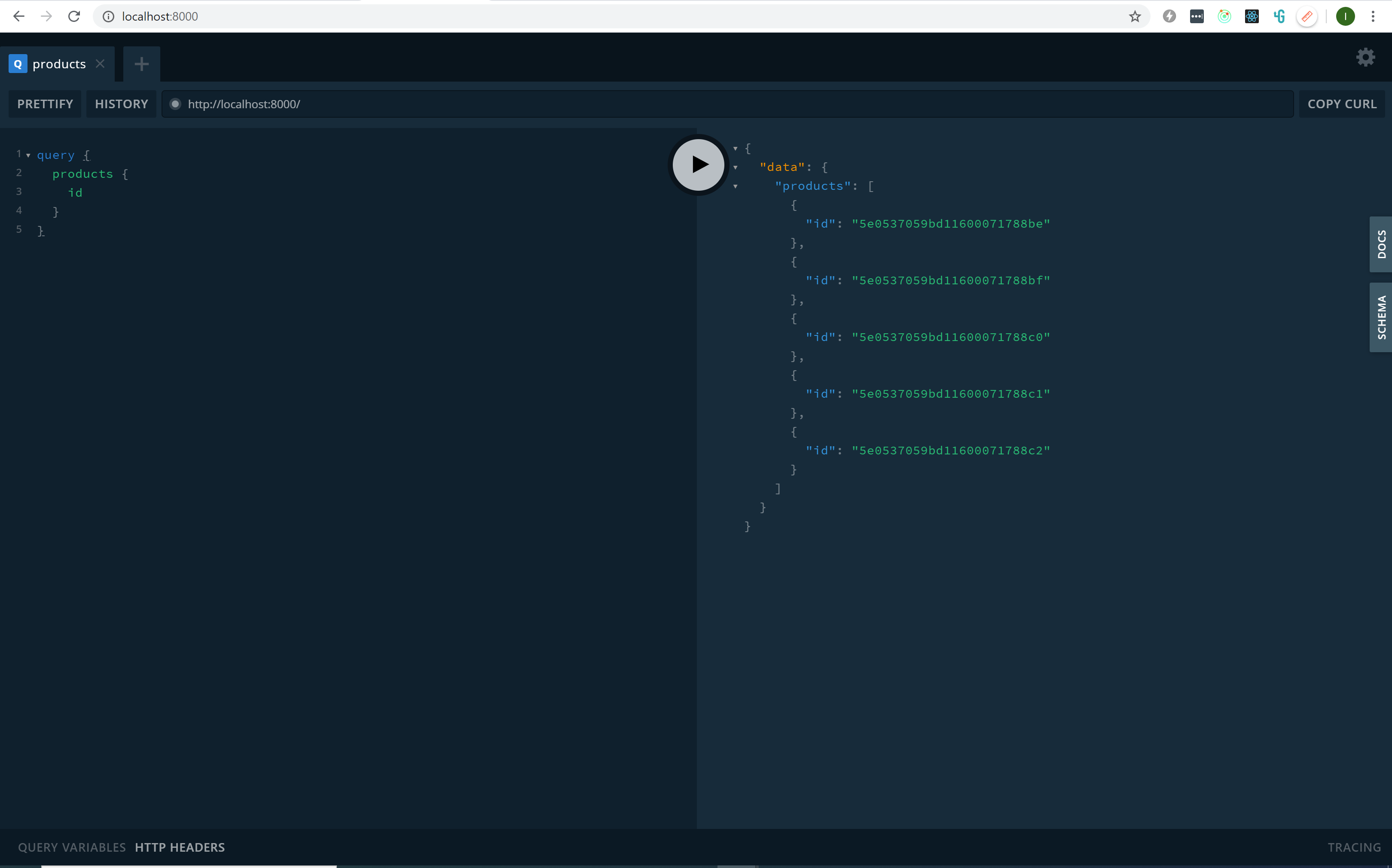This screenshot has width=1392, height=868.
Task: Collapse the top-level response object
Action: click(735, 148)
